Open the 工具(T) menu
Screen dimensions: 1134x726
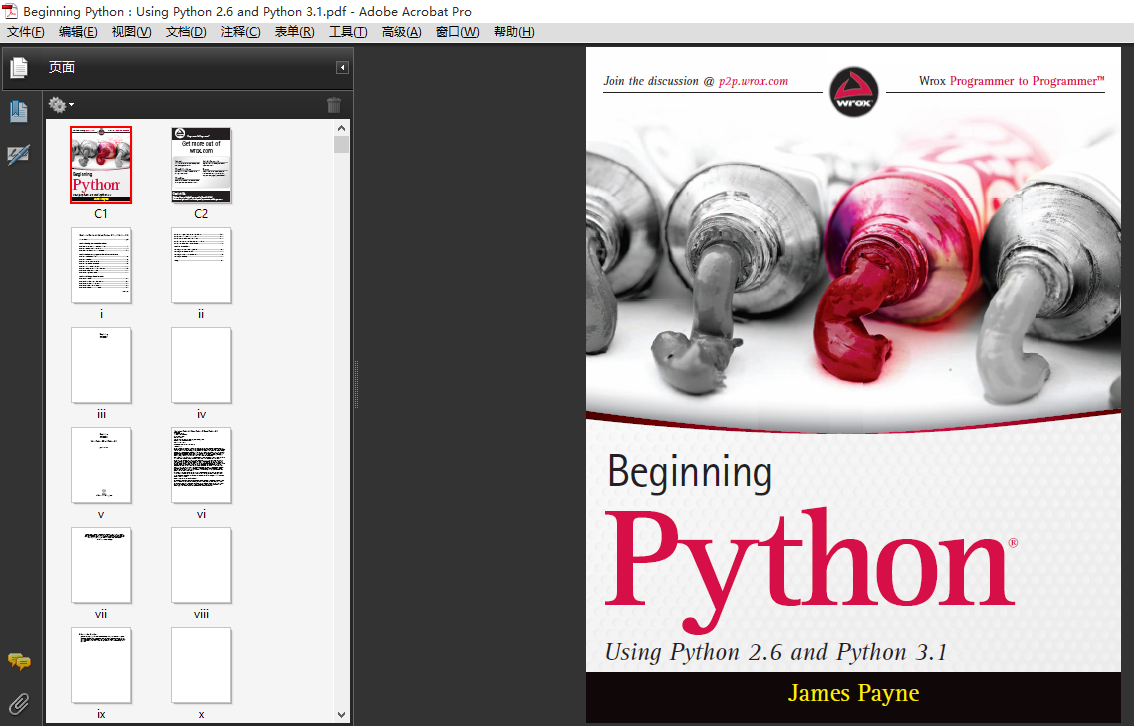[348, 32]
